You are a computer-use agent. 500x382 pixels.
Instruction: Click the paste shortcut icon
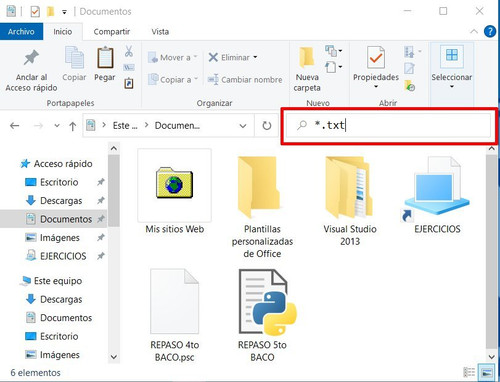129,83
